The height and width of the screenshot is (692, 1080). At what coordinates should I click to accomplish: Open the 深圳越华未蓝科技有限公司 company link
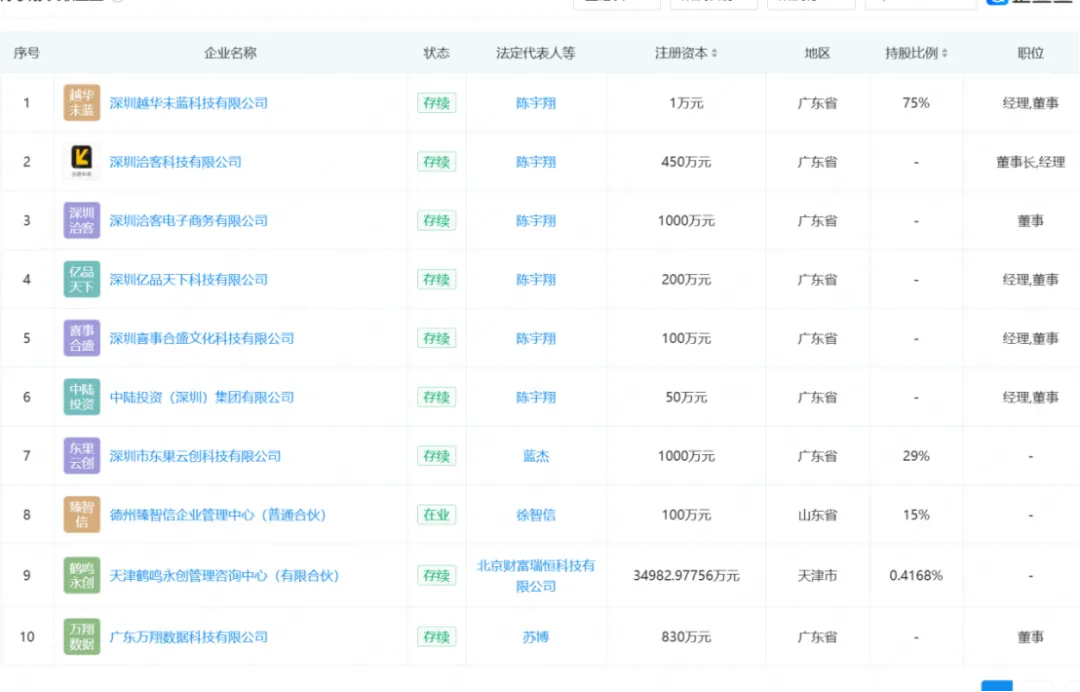click(188, 103)
